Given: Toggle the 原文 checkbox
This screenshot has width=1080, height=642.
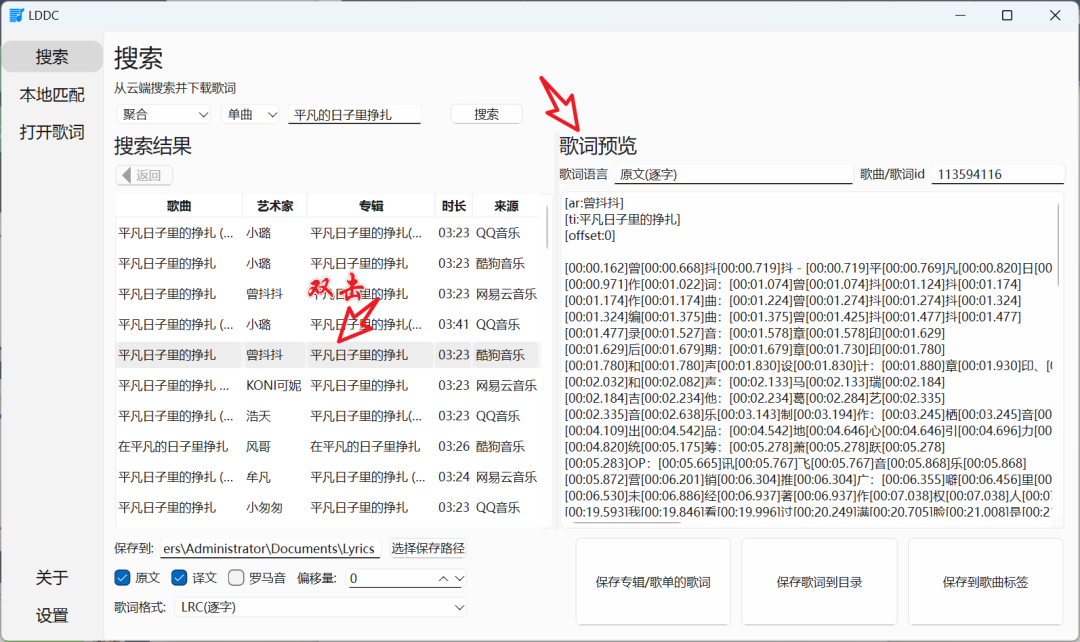Looking at the screenshot, I should pyautogui.click(x=123, y=578).
